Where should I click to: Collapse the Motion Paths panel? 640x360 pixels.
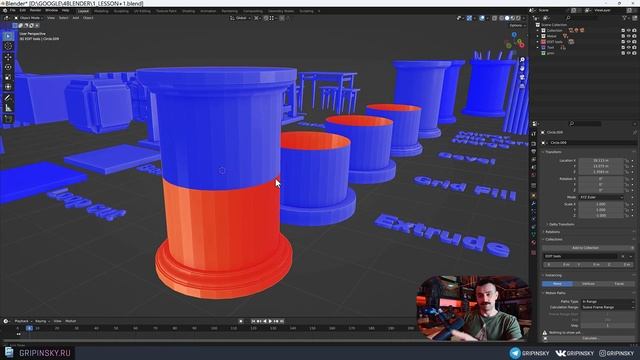(x=555, y=293)
